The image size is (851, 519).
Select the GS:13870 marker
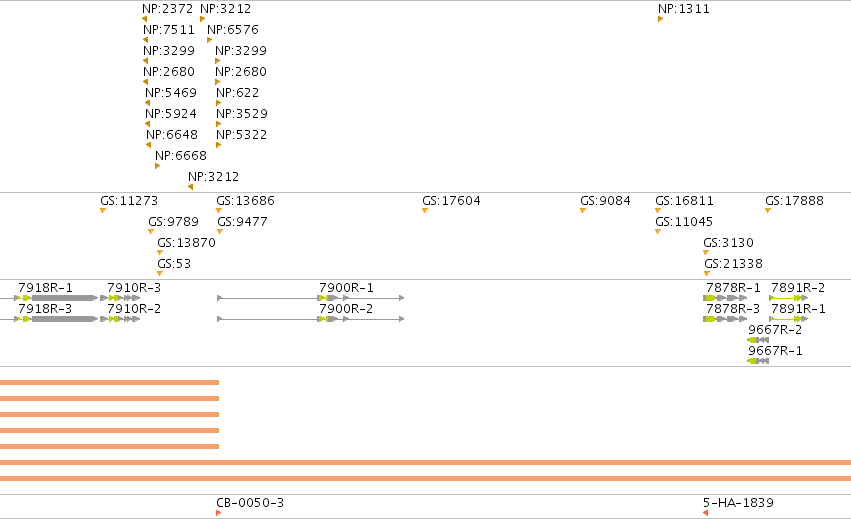tap(160, 252)
